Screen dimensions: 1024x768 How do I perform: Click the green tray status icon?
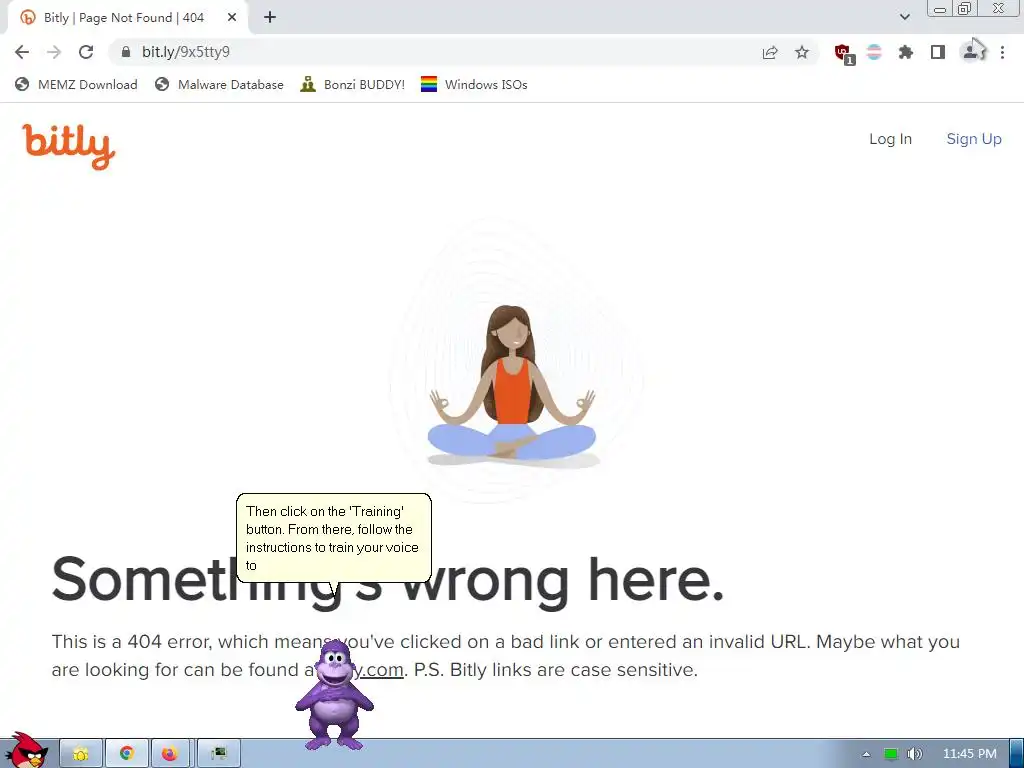click(x=890, y=754)
